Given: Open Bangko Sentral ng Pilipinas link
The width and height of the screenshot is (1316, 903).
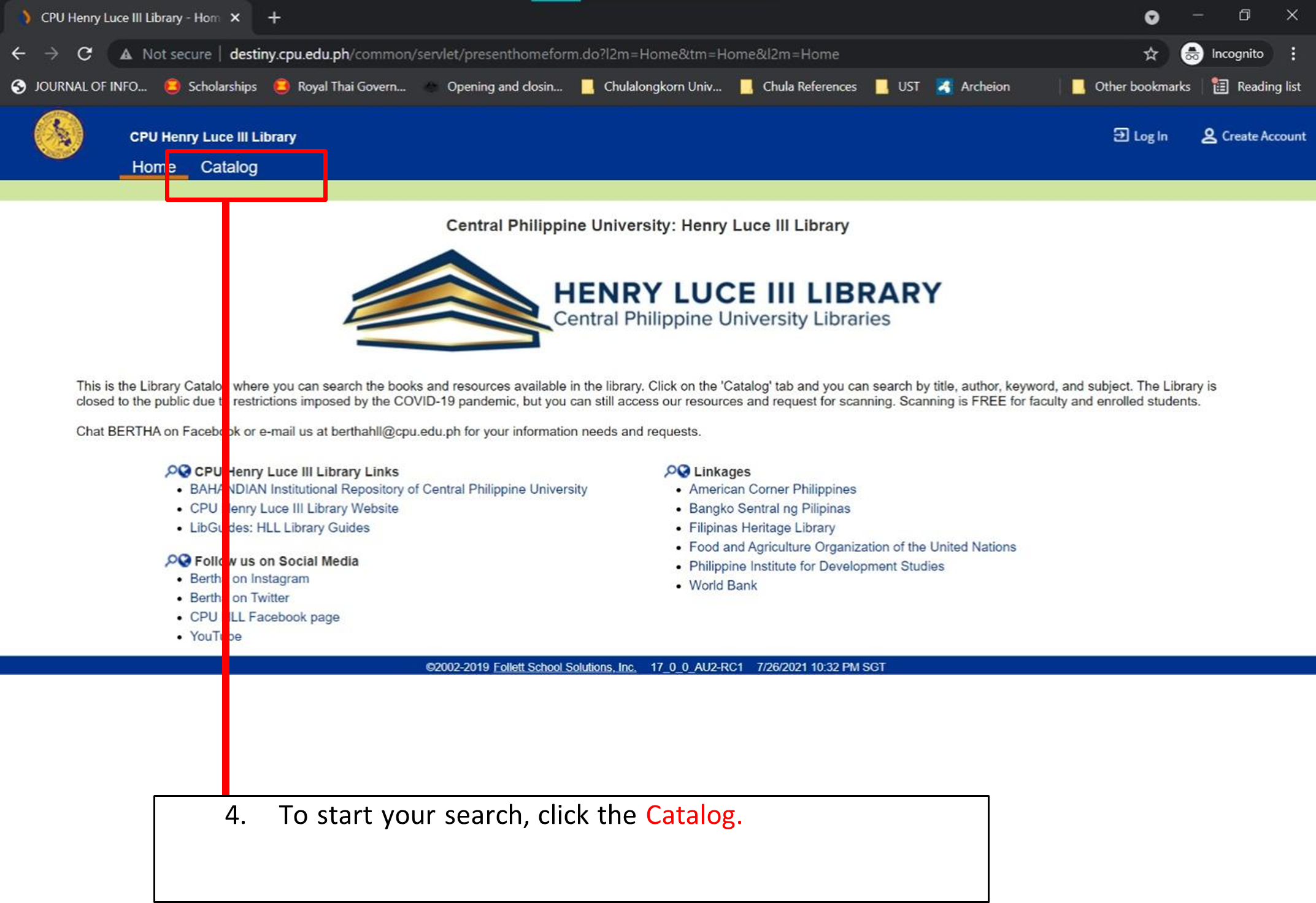Looking at the screenshot, I should 769,508.
